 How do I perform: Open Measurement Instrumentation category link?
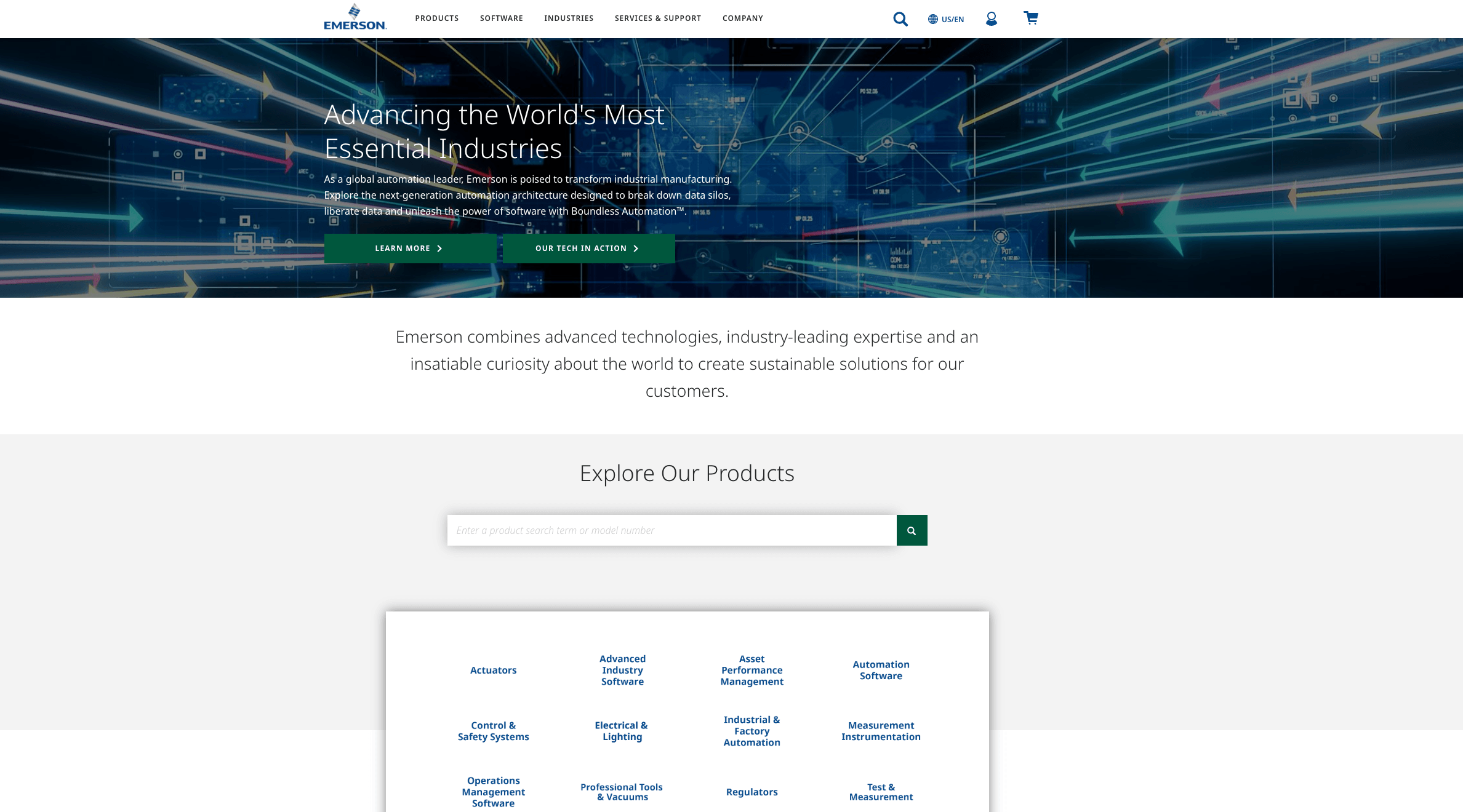pos(881,731)
